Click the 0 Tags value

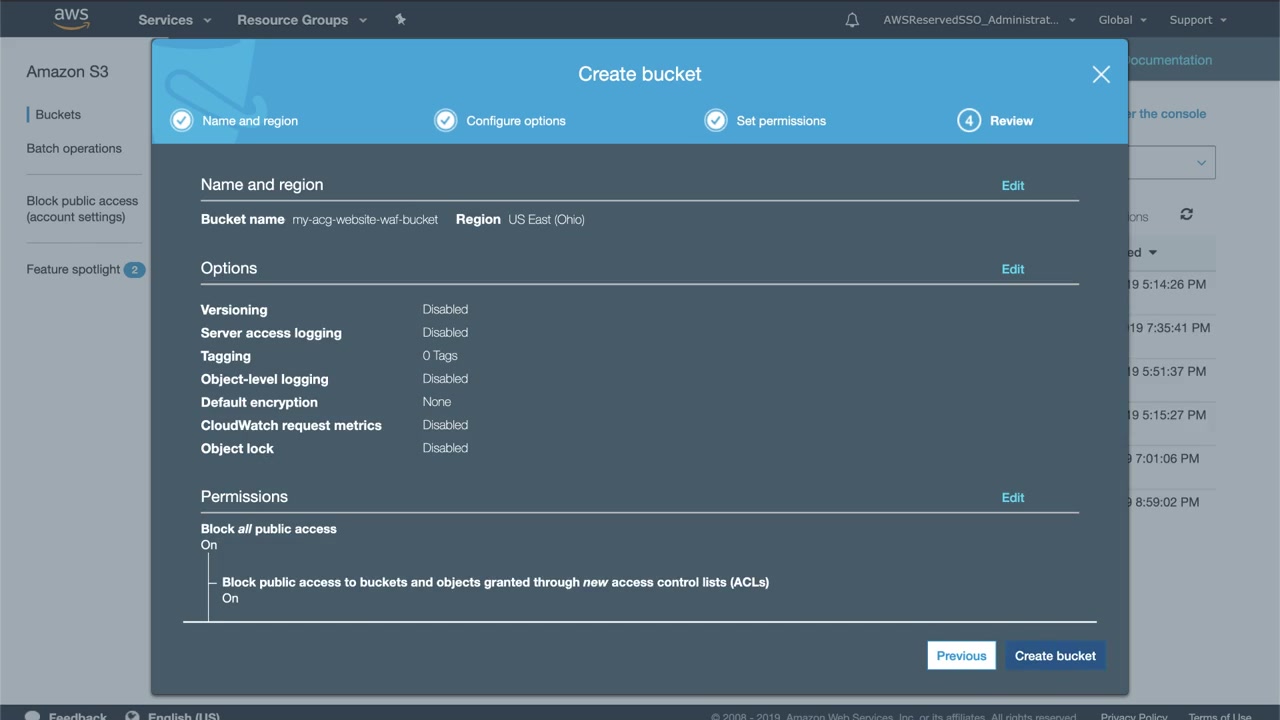point(440,356)
